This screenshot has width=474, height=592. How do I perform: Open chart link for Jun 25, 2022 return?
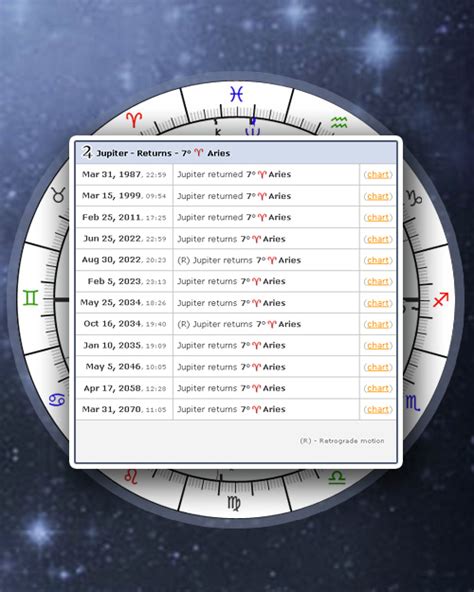coord(378,239)
